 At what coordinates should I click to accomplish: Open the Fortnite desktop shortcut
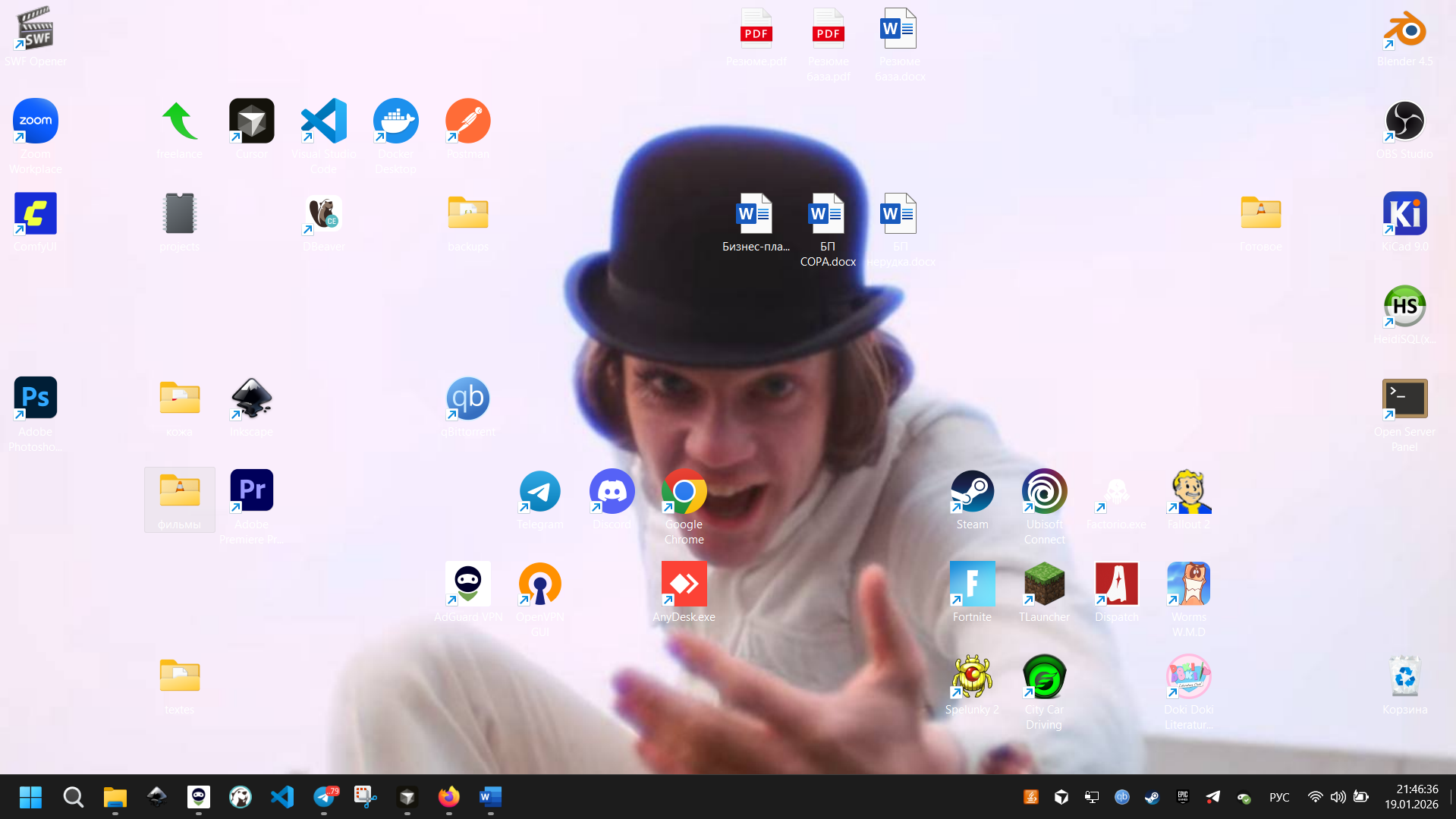(x=972, y=584)
